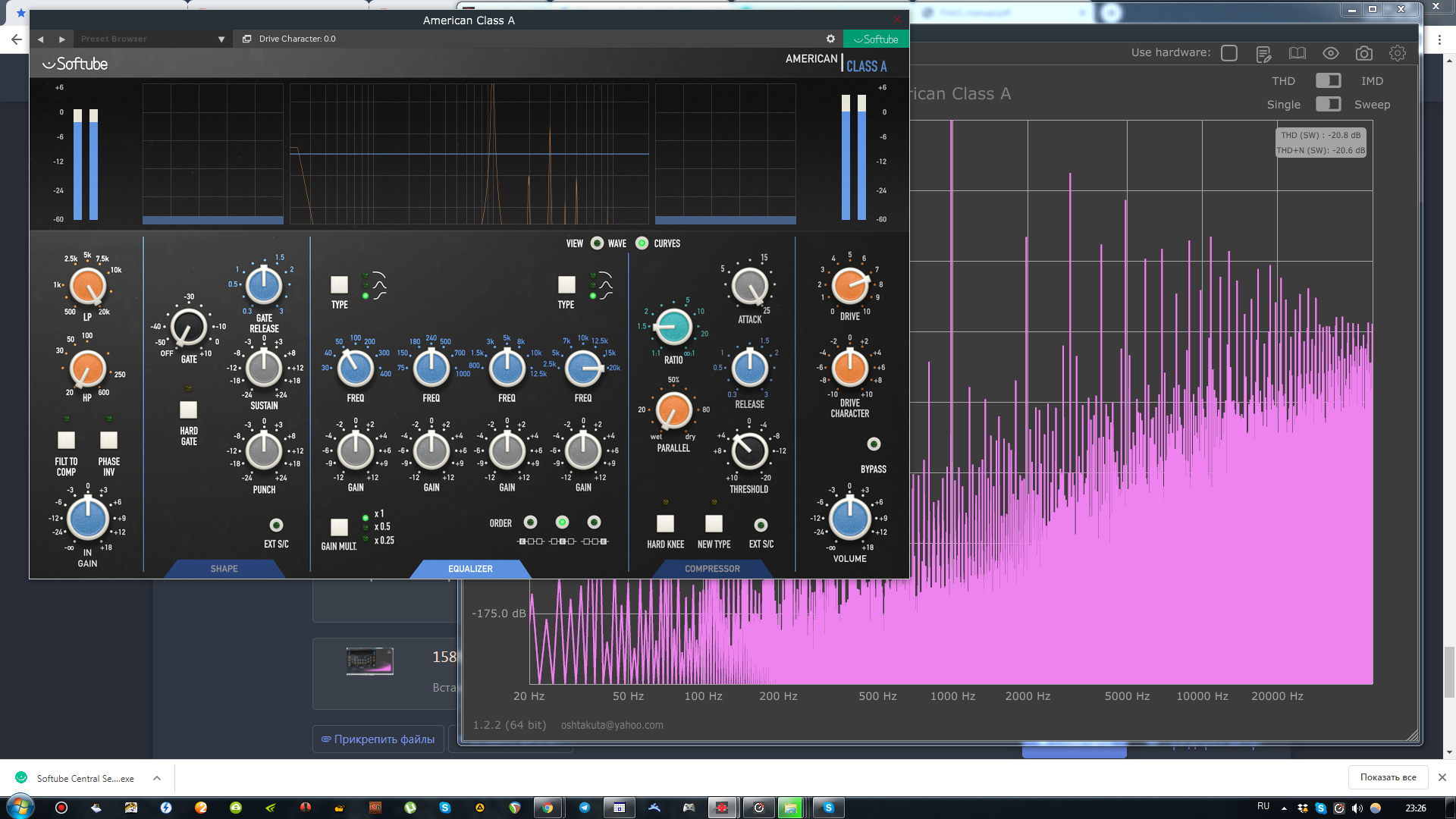Image resolution: width=1456 pixels, height=819 pixels.
Task: Show hidden tray icons arrow
Action: tap(1284, 808)
